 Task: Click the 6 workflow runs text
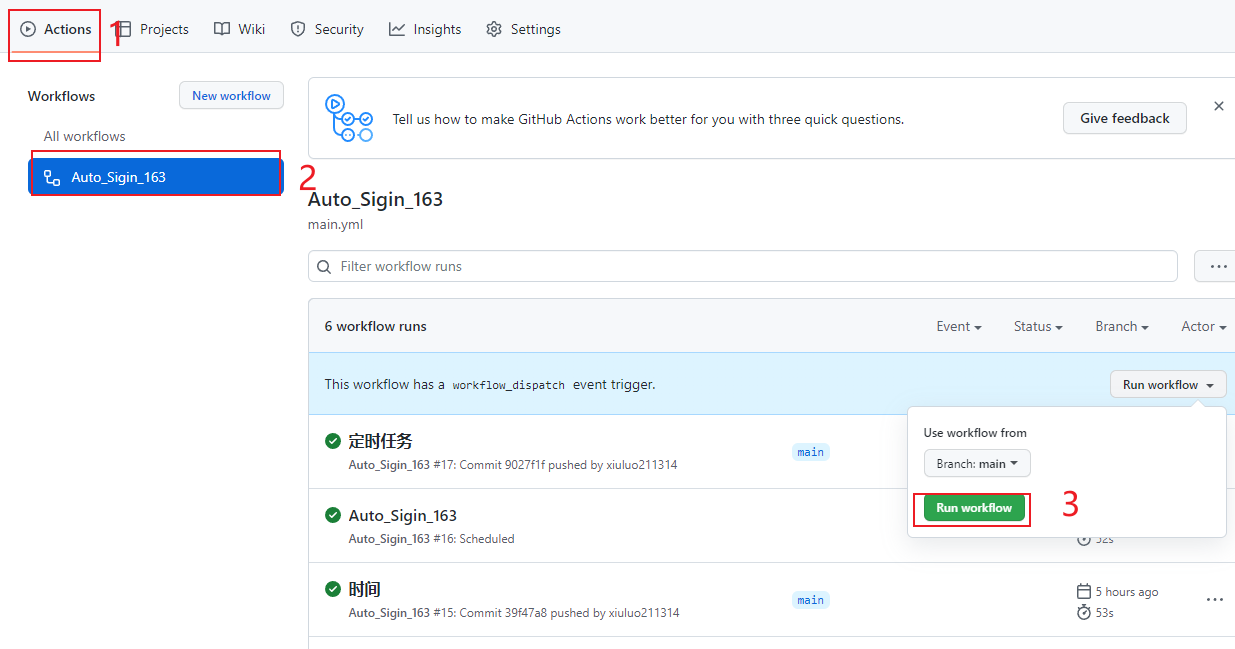click(375, 326)
